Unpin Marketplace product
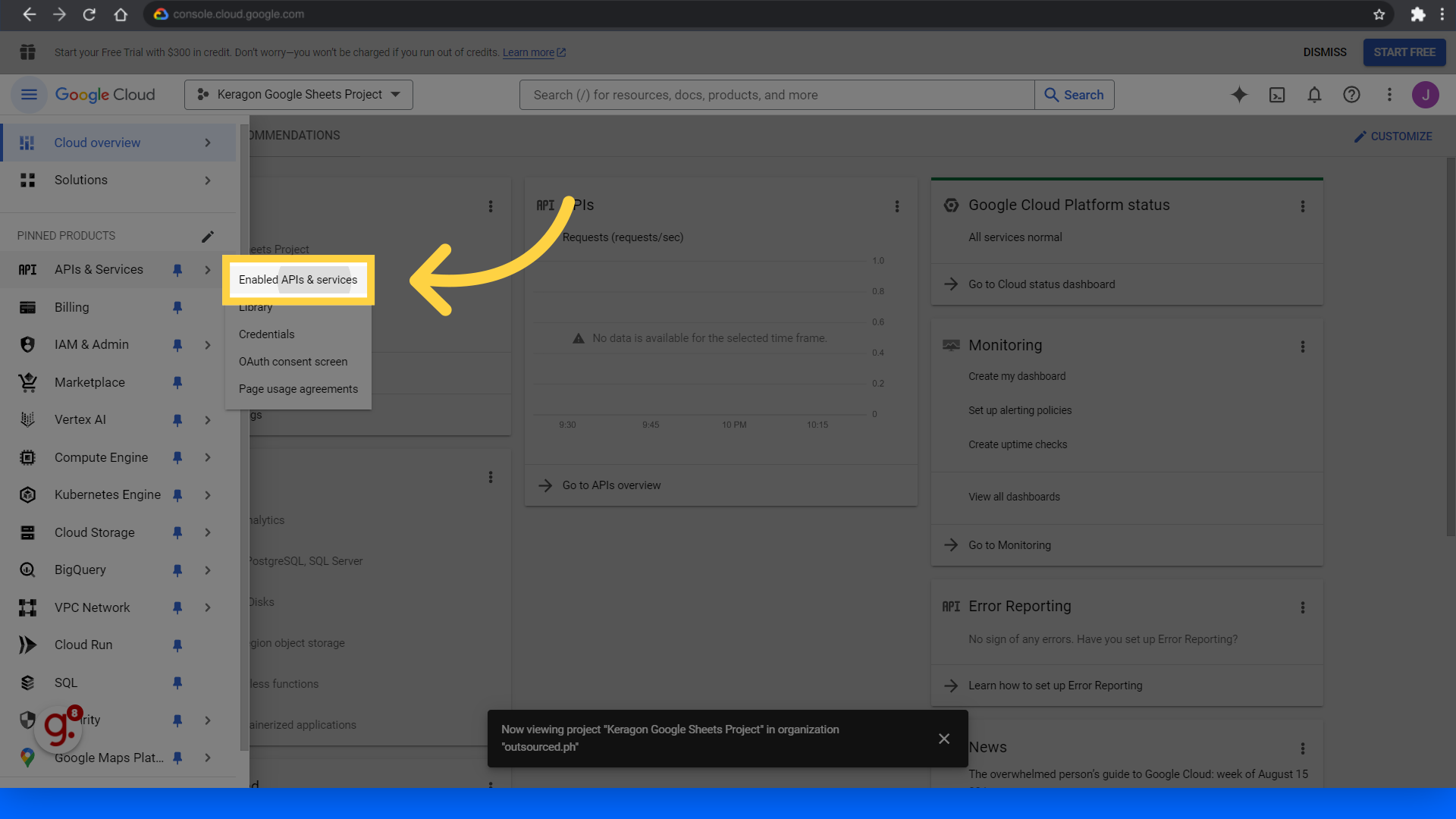 coord(177,382)
